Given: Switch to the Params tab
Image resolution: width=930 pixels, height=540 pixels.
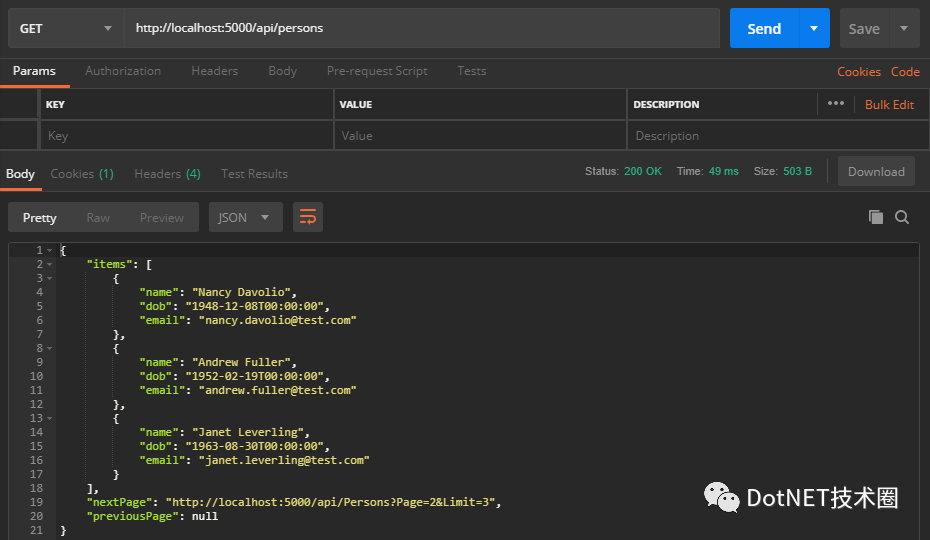Looking at the screenshot, I should pyautogui.click(x=34, y=71).
